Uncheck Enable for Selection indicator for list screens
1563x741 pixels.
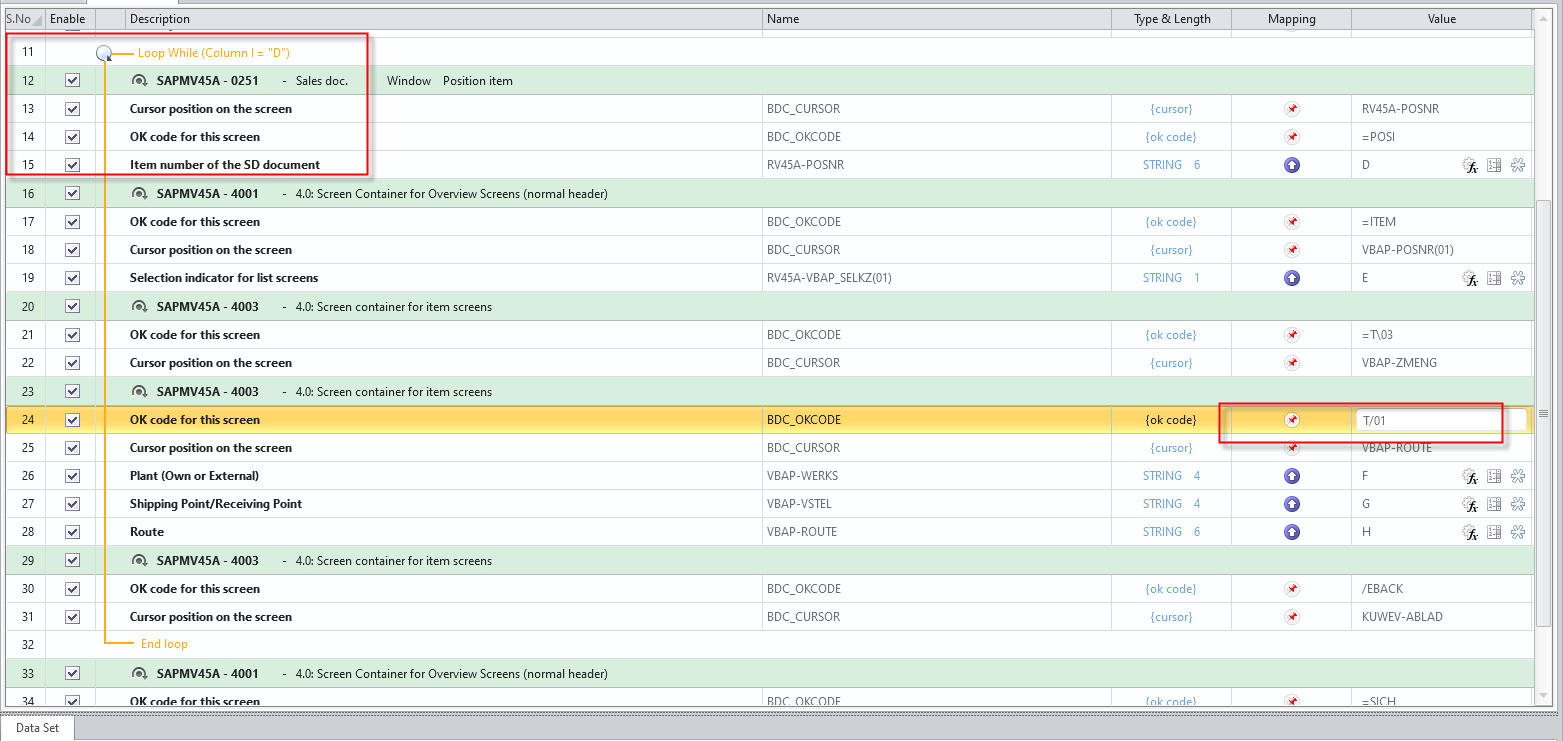pos(72,278)
